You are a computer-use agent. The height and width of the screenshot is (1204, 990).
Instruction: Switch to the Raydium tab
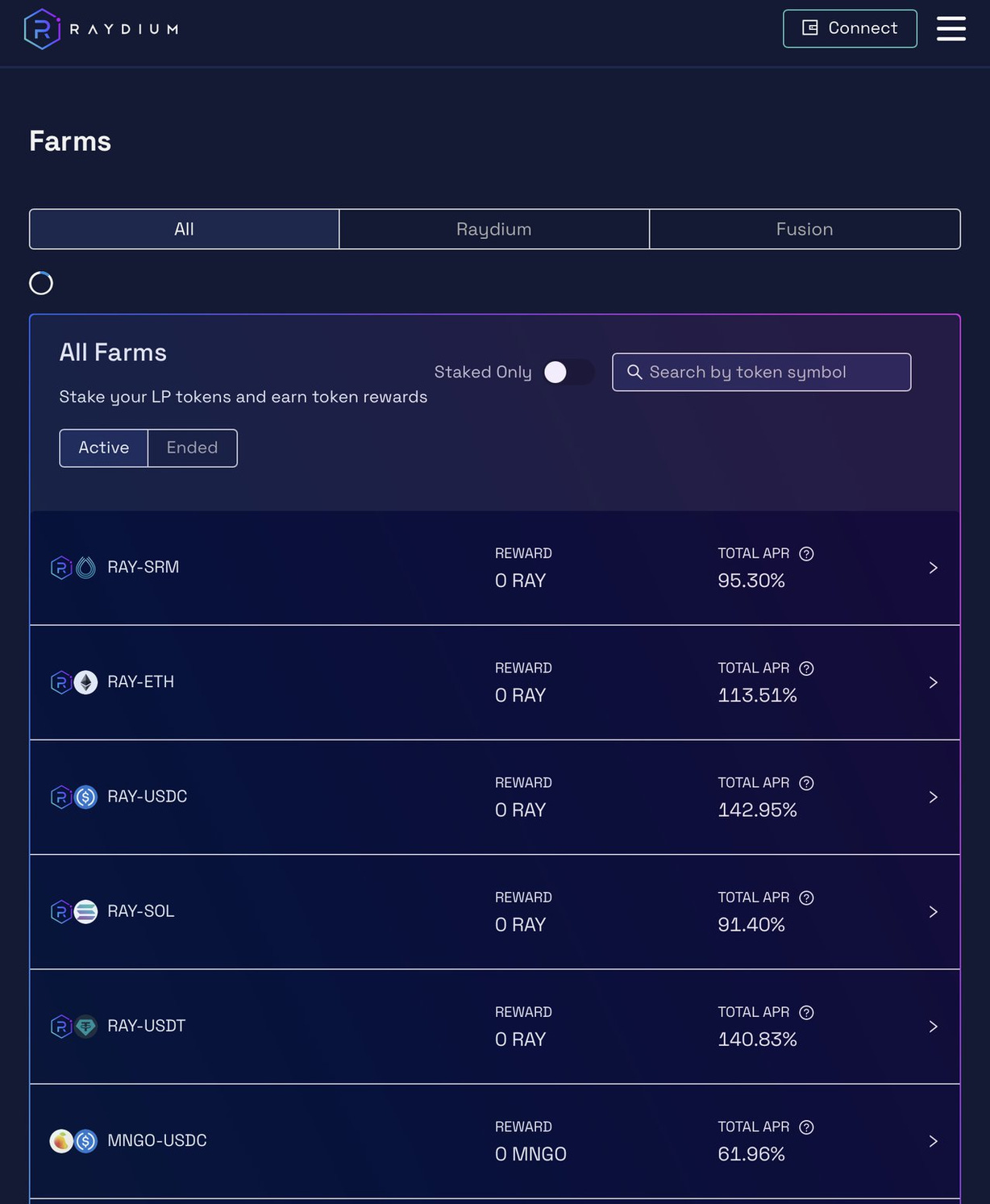(494, 229)
